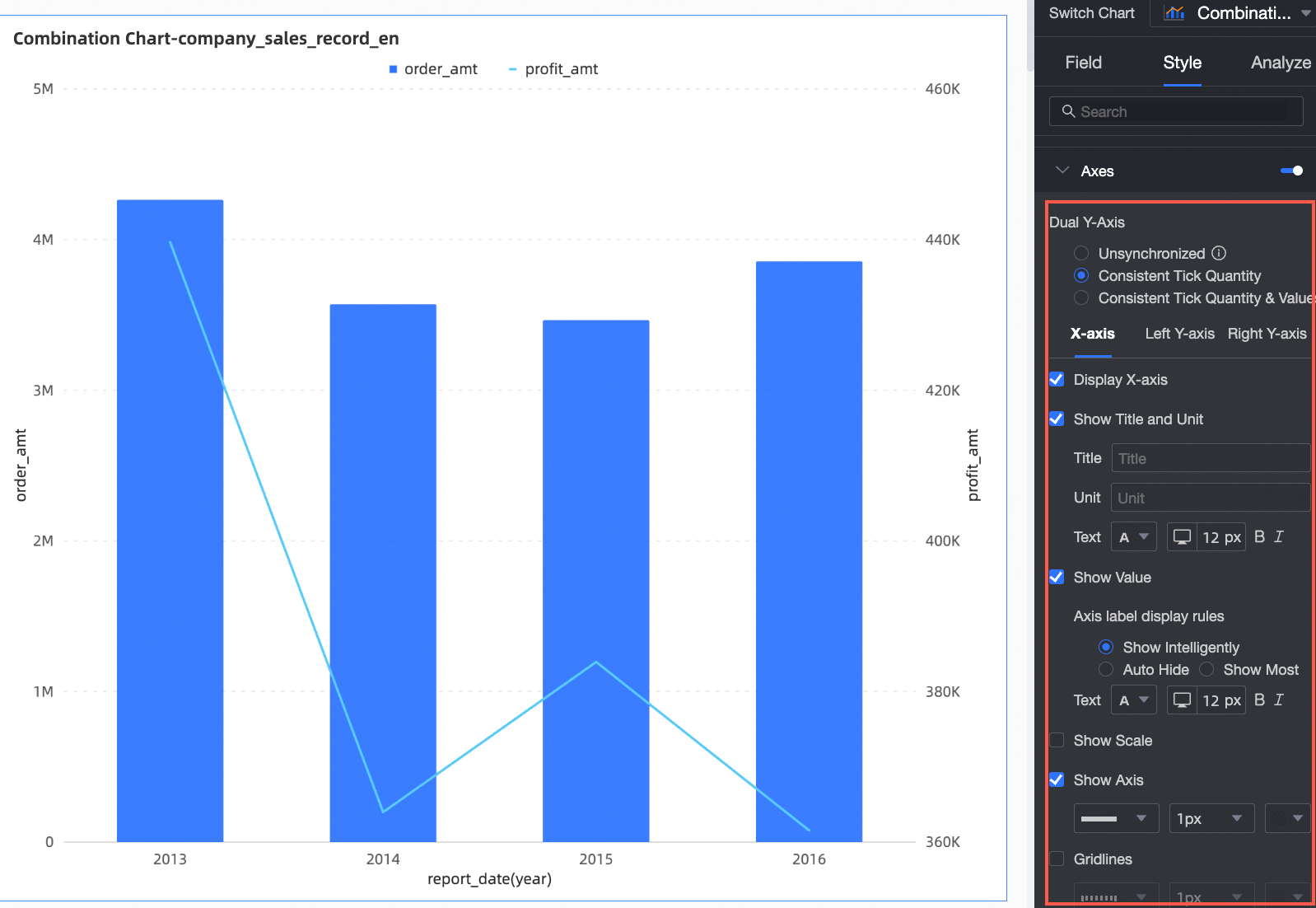
Task: Open Show Axis line color dropdown
Action: [x=1287, y=818]
